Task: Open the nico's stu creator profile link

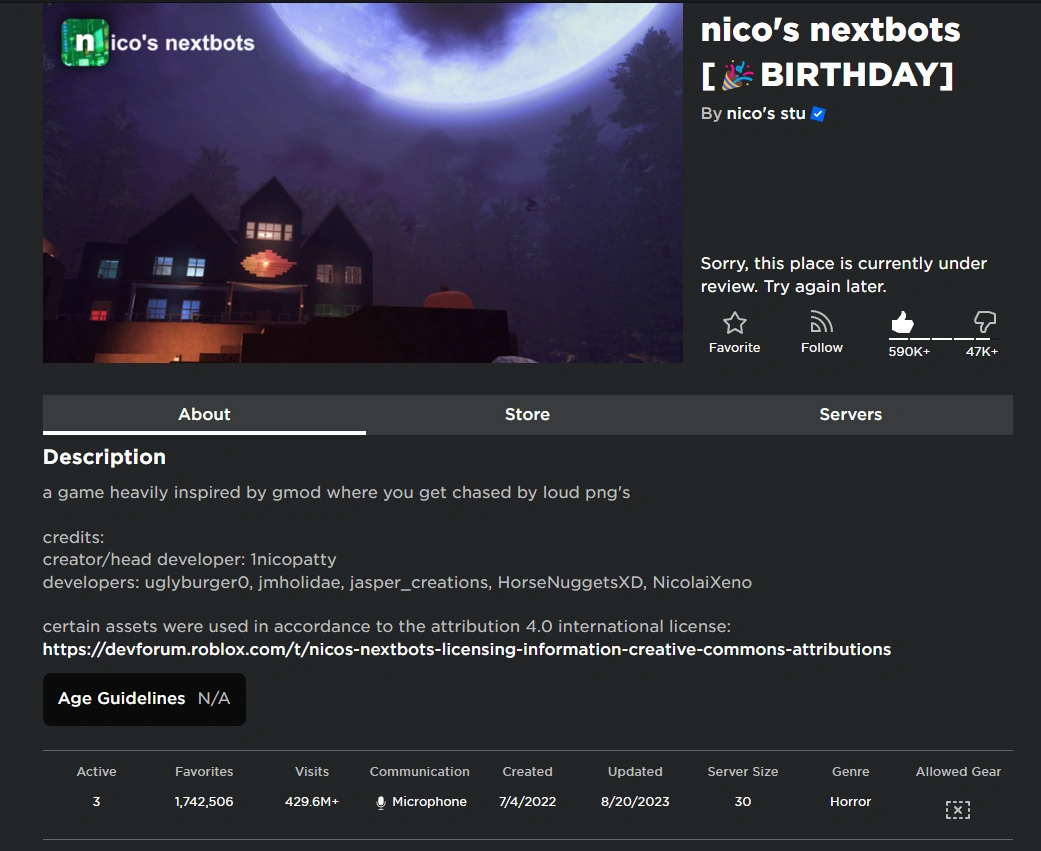Action: [x=765, y=114]
